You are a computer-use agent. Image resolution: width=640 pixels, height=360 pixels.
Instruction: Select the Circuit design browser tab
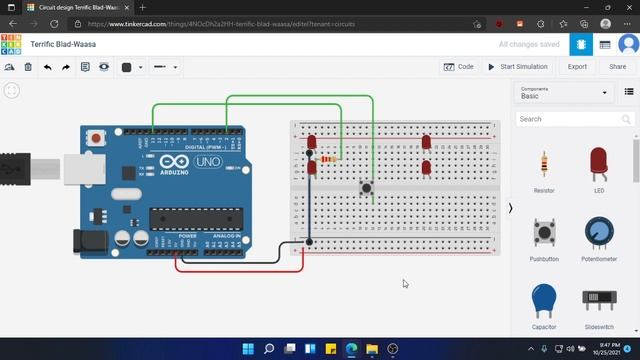pyautogui.click(x=78, y=7)
